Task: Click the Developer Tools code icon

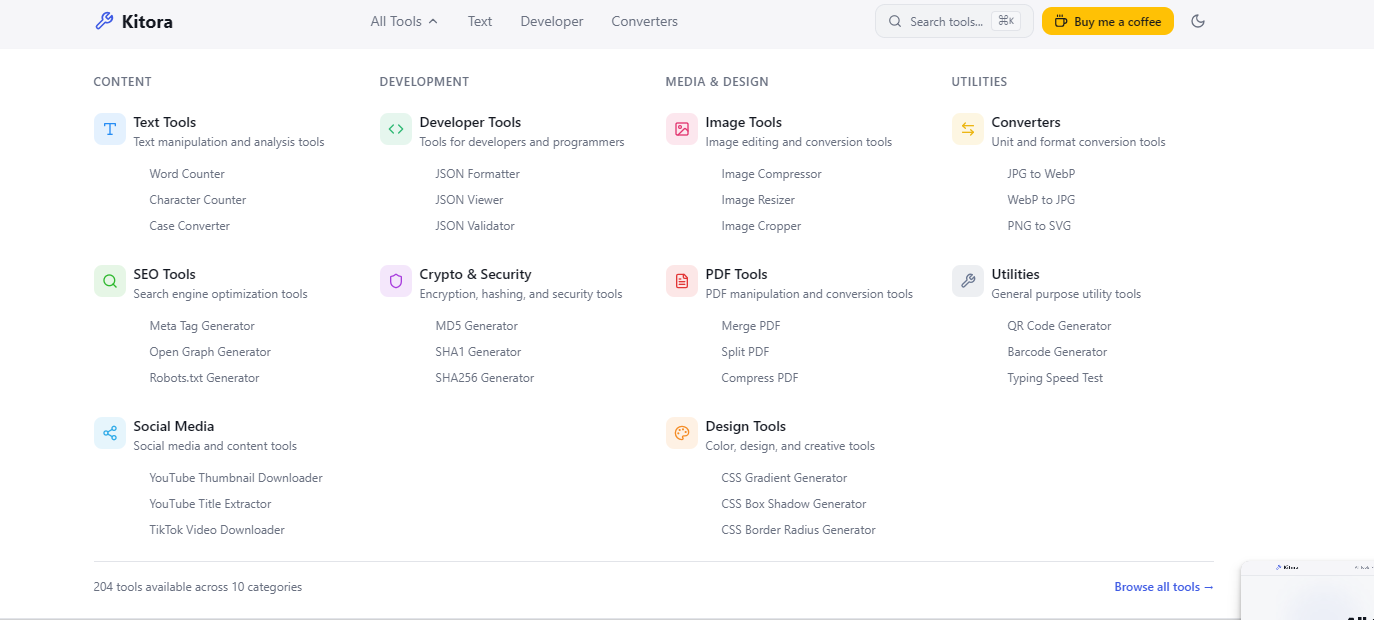Action: [396, 129]
